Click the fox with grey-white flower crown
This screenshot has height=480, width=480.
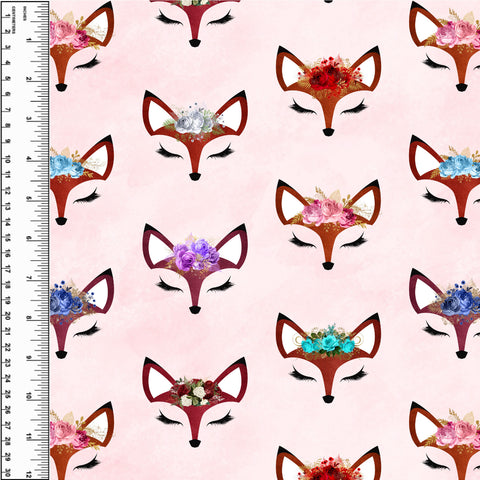click(x=195, y=135)
